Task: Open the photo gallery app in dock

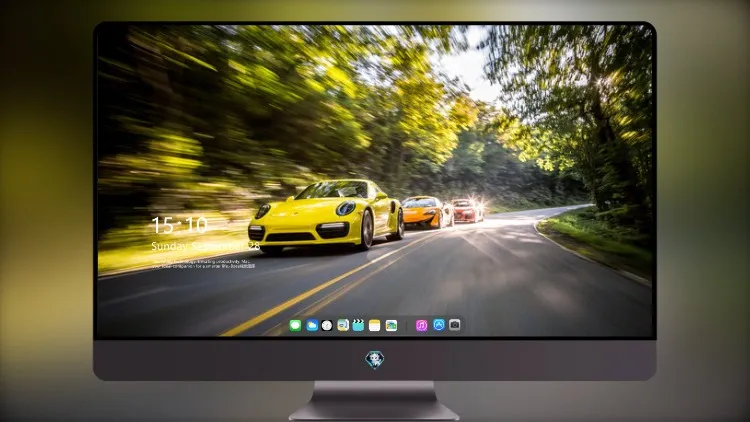Action: 391,326
